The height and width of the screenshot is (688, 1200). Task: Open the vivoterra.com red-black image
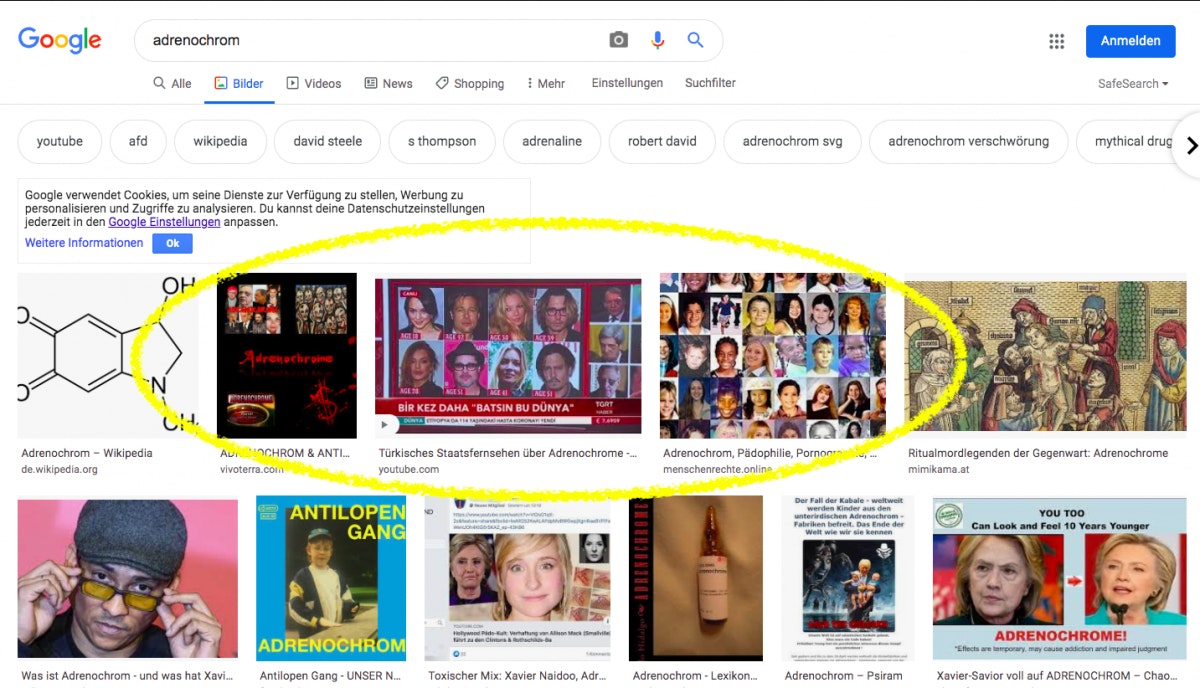287,355
